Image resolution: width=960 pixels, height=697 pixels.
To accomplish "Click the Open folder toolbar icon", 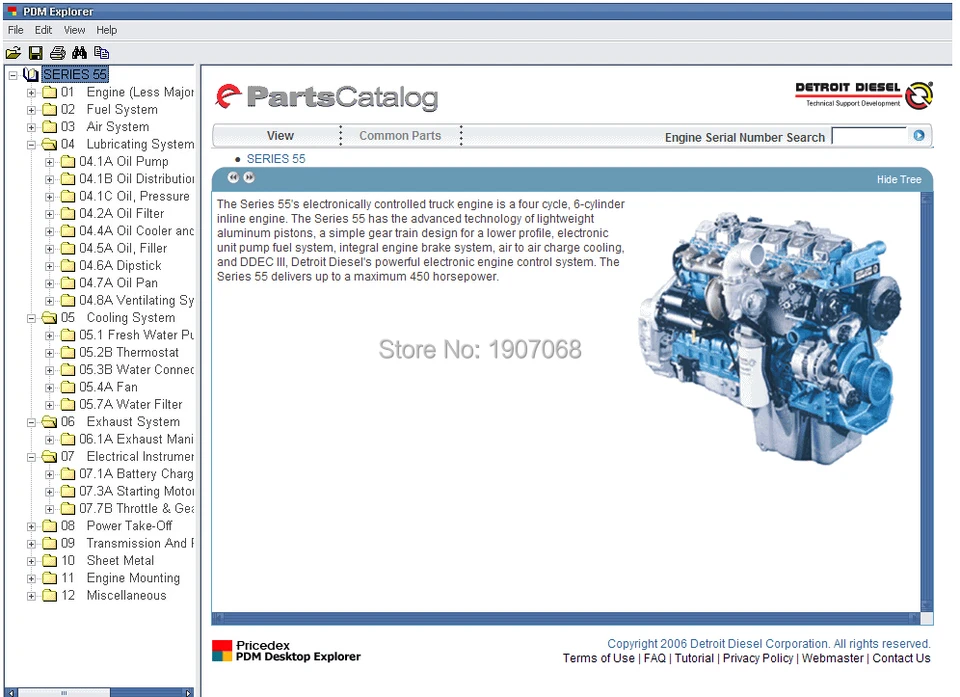I will point(13,53).
